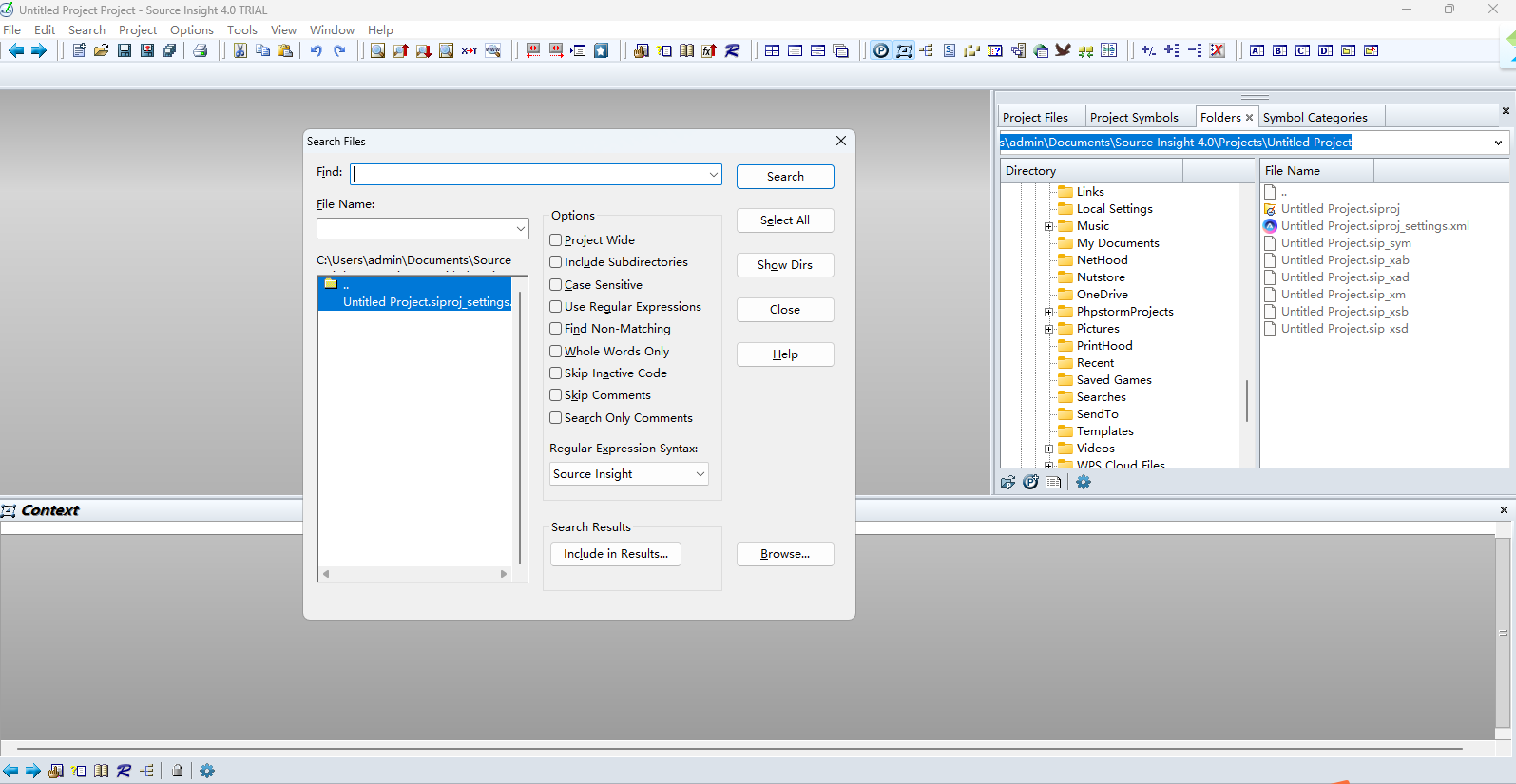Switch to the Project Symbols tab
The width and height of the screenshot is (1516, 784).
[x=1133, y=117]
